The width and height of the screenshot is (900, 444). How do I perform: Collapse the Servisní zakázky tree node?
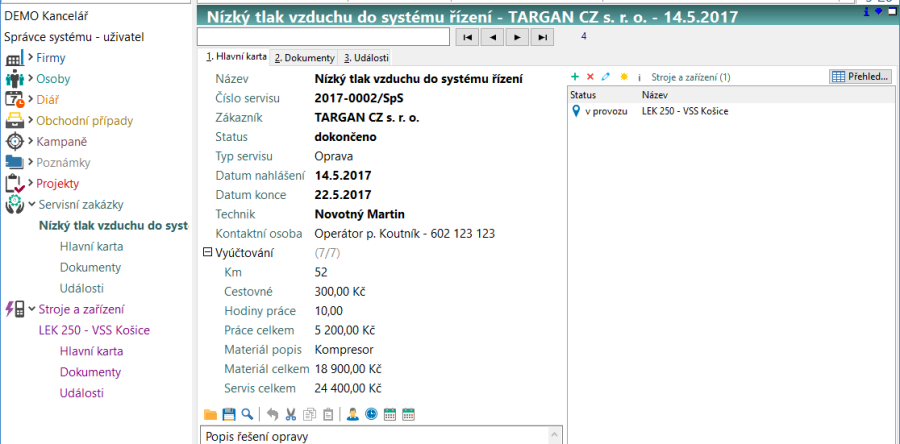point(31,205)
